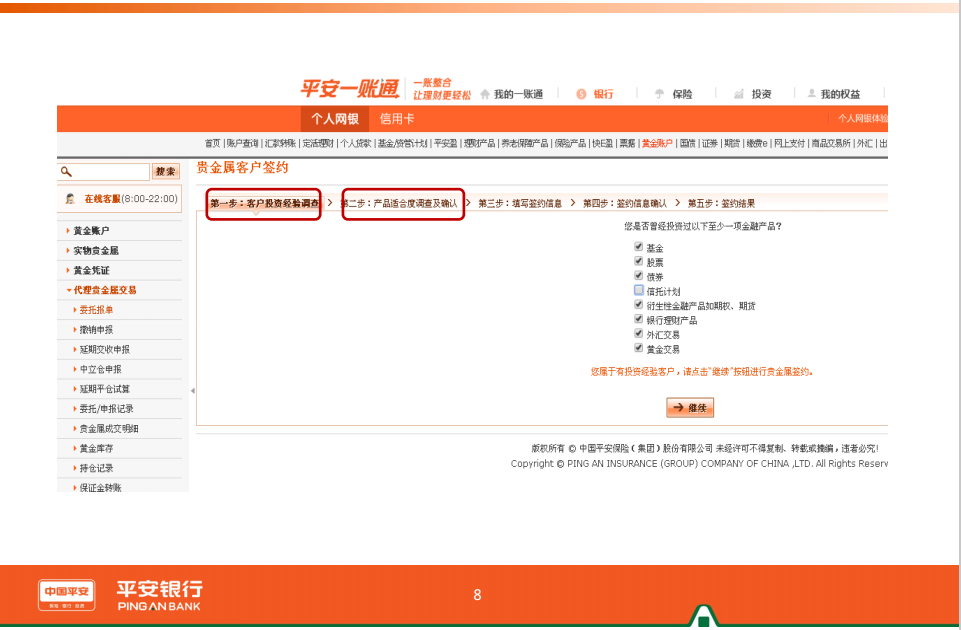Viewport: 961px width, 630px height.
Task: Click the home icon beside 我的一账通
Action: pos(485,94)
